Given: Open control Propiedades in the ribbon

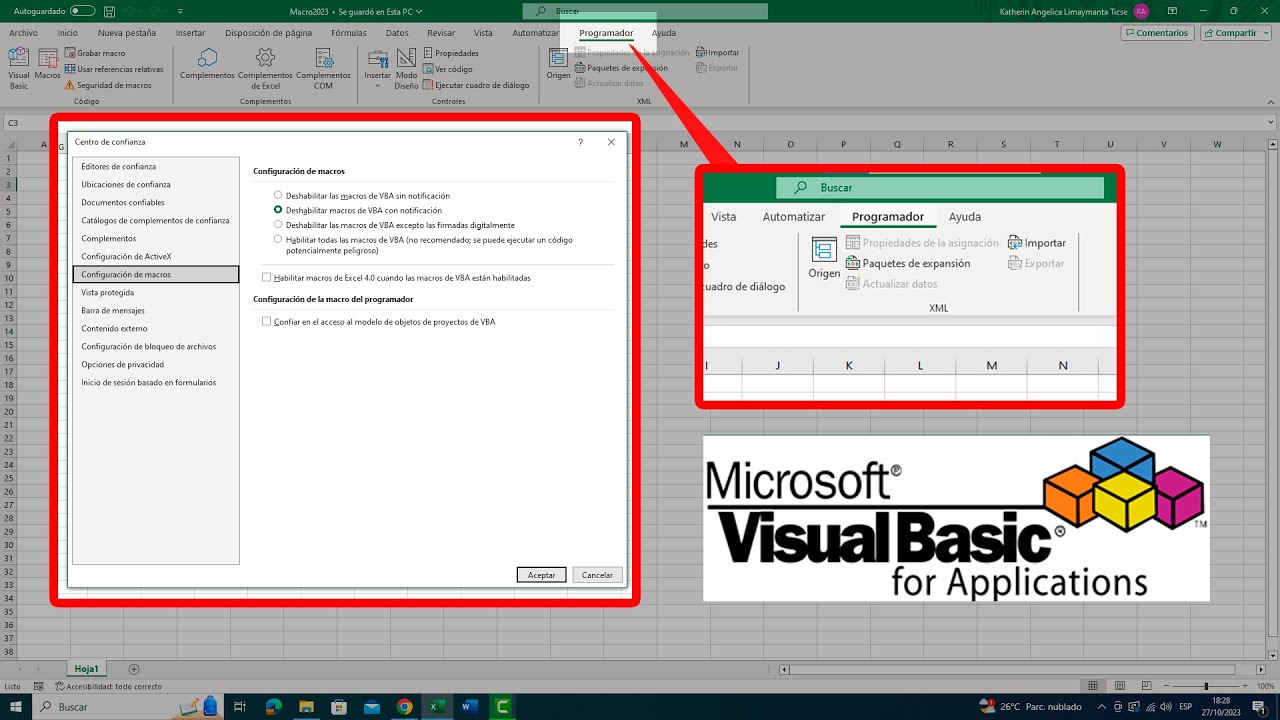Looking at the screenshot, I should pyautogui.click(x=451, y=53).
